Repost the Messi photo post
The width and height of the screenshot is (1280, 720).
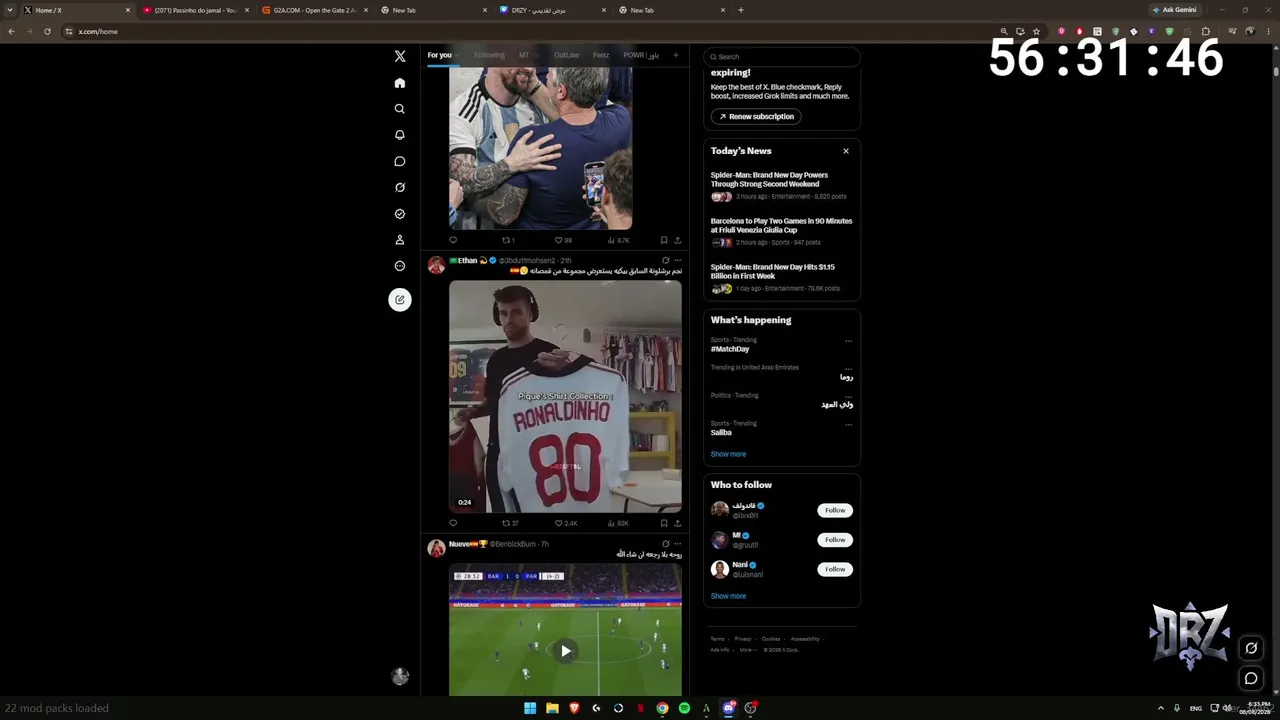click(508, 240)
